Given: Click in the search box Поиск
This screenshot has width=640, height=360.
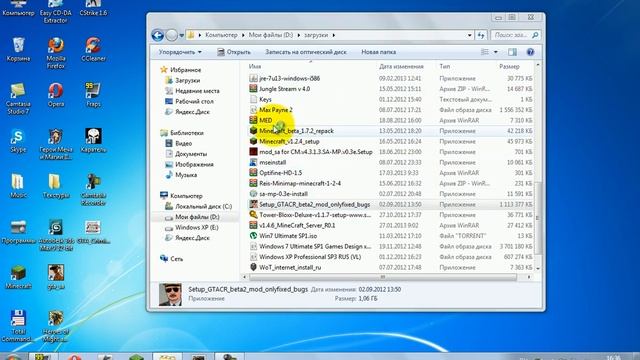Looking at the screenshot, I should 516,35.
